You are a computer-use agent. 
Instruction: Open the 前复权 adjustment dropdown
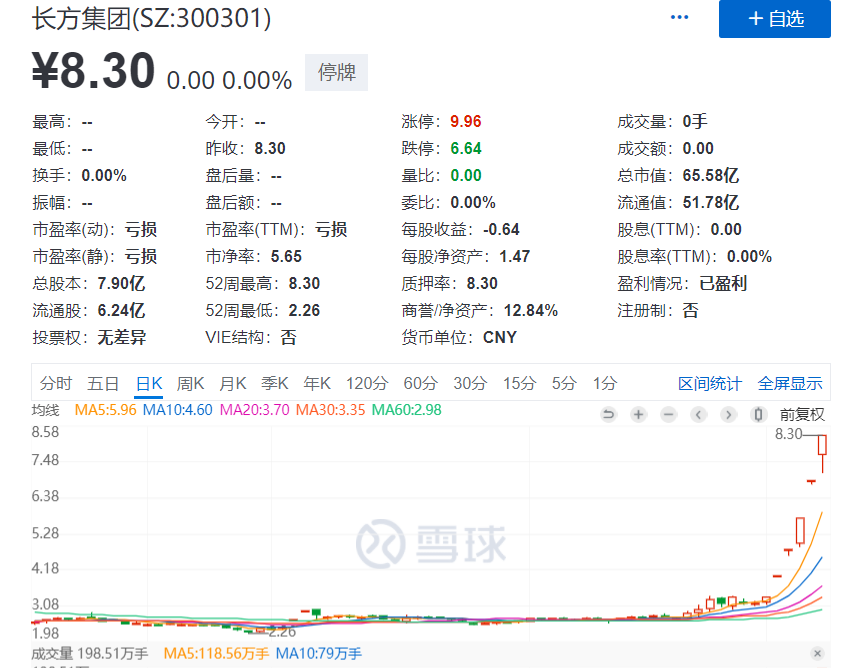tap(802, 415)
